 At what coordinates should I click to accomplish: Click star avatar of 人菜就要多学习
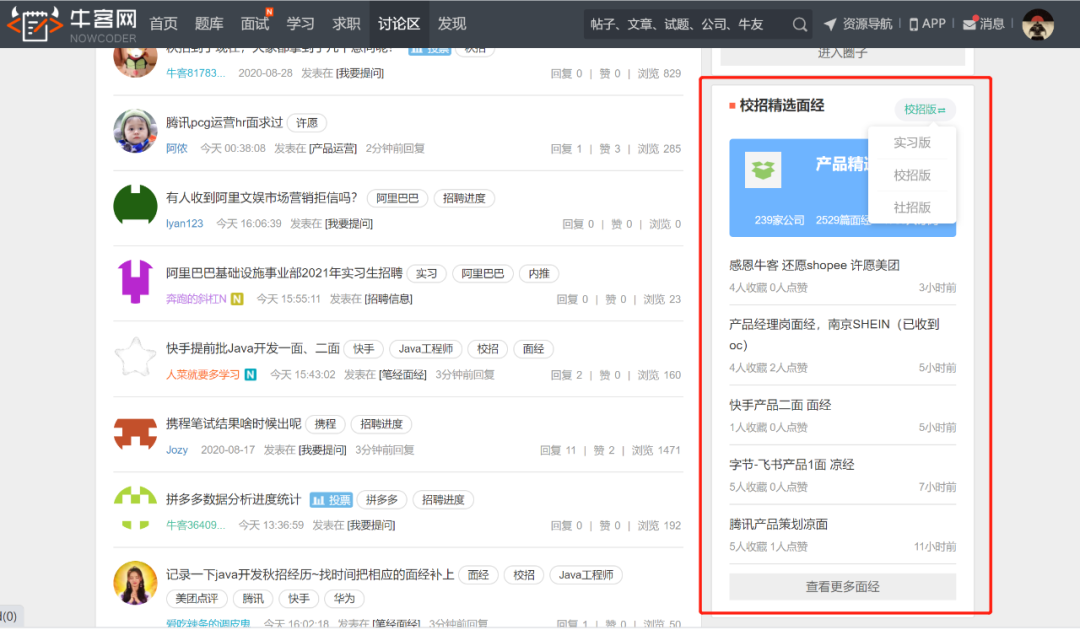(135, 357)
